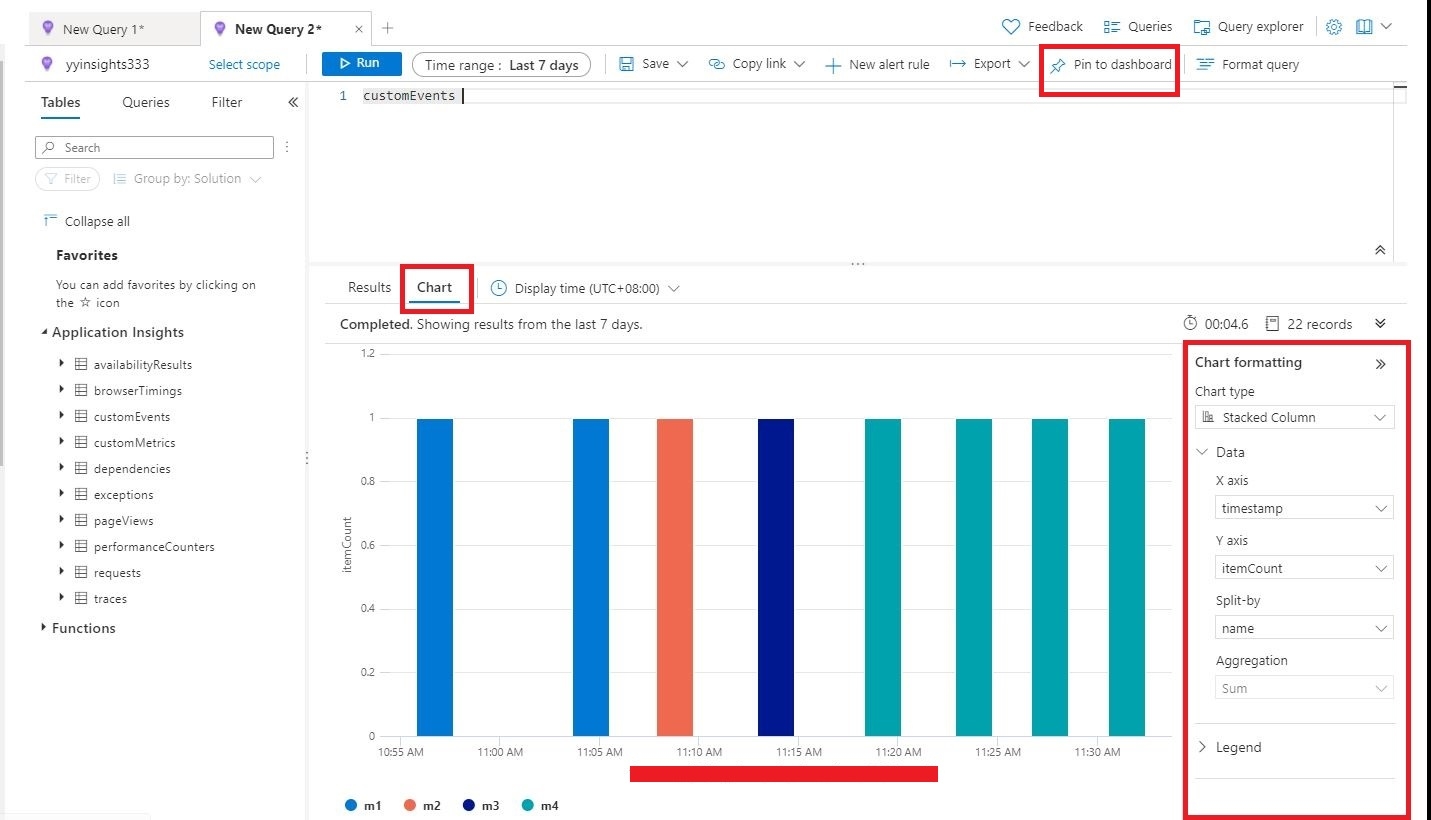Select the customMetrics table row
The image size is (1431, 820).
pos(134,443)
